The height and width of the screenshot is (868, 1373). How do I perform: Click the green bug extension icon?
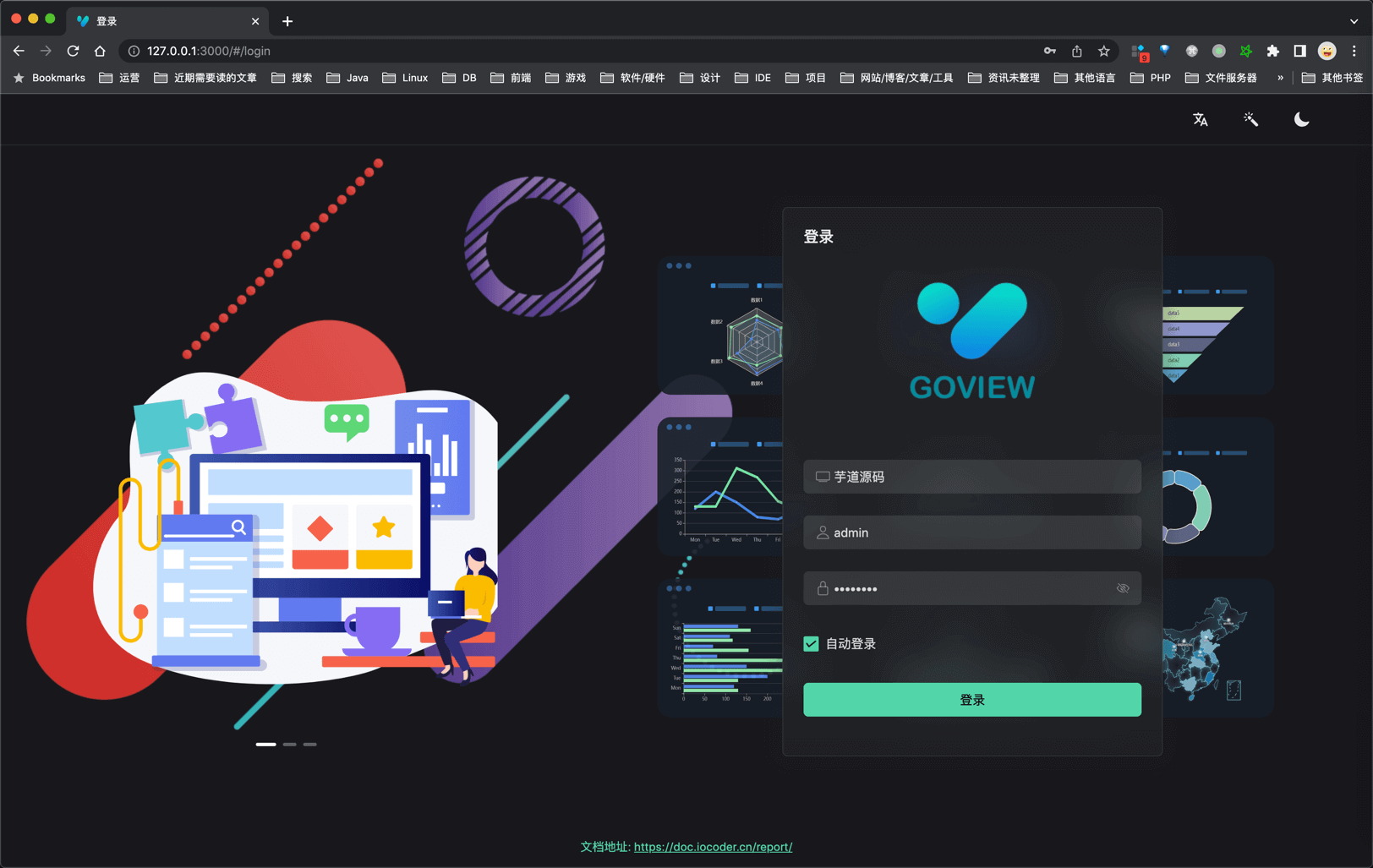(x=1245, y=51)
